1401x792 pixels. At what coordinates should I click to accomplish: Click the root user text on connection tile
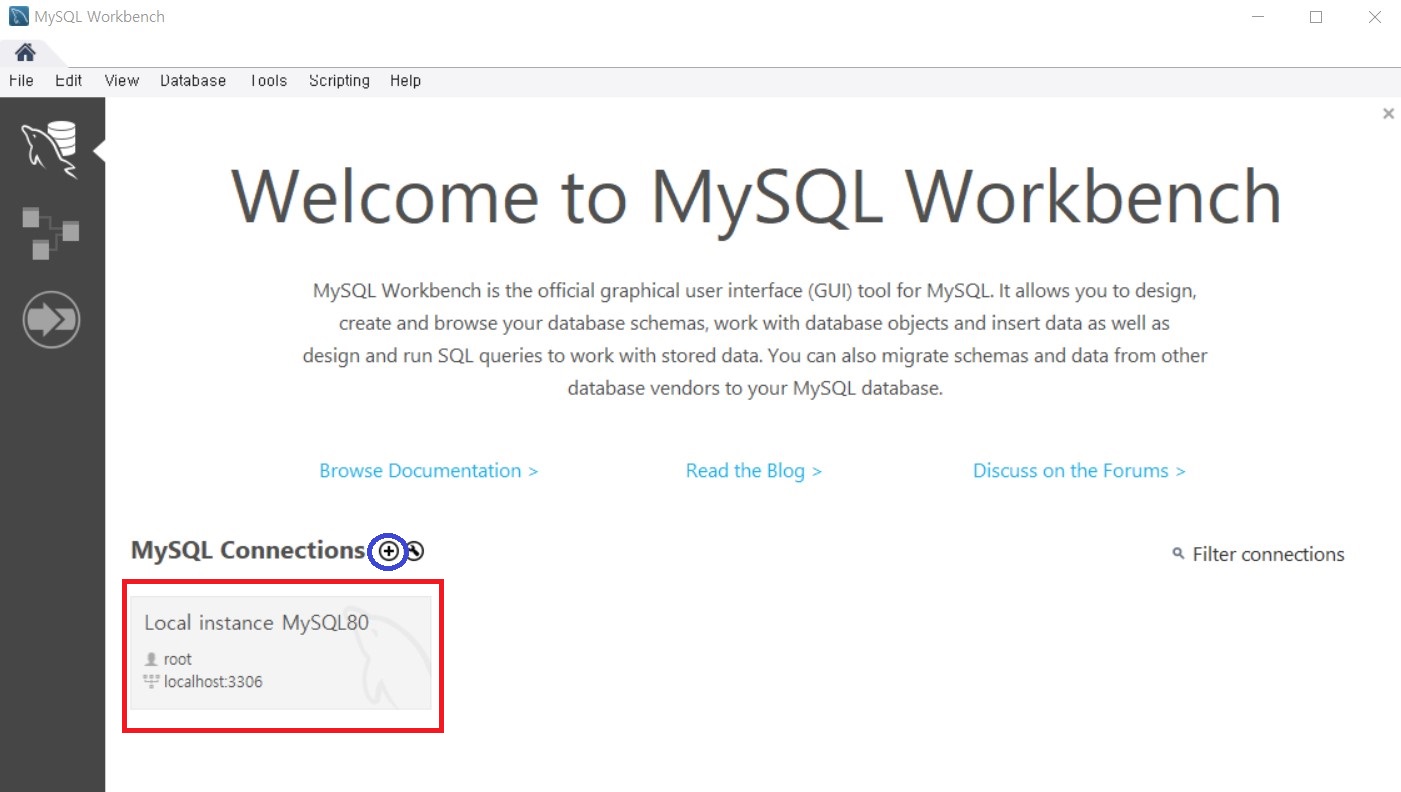click(x=177, y=659)
